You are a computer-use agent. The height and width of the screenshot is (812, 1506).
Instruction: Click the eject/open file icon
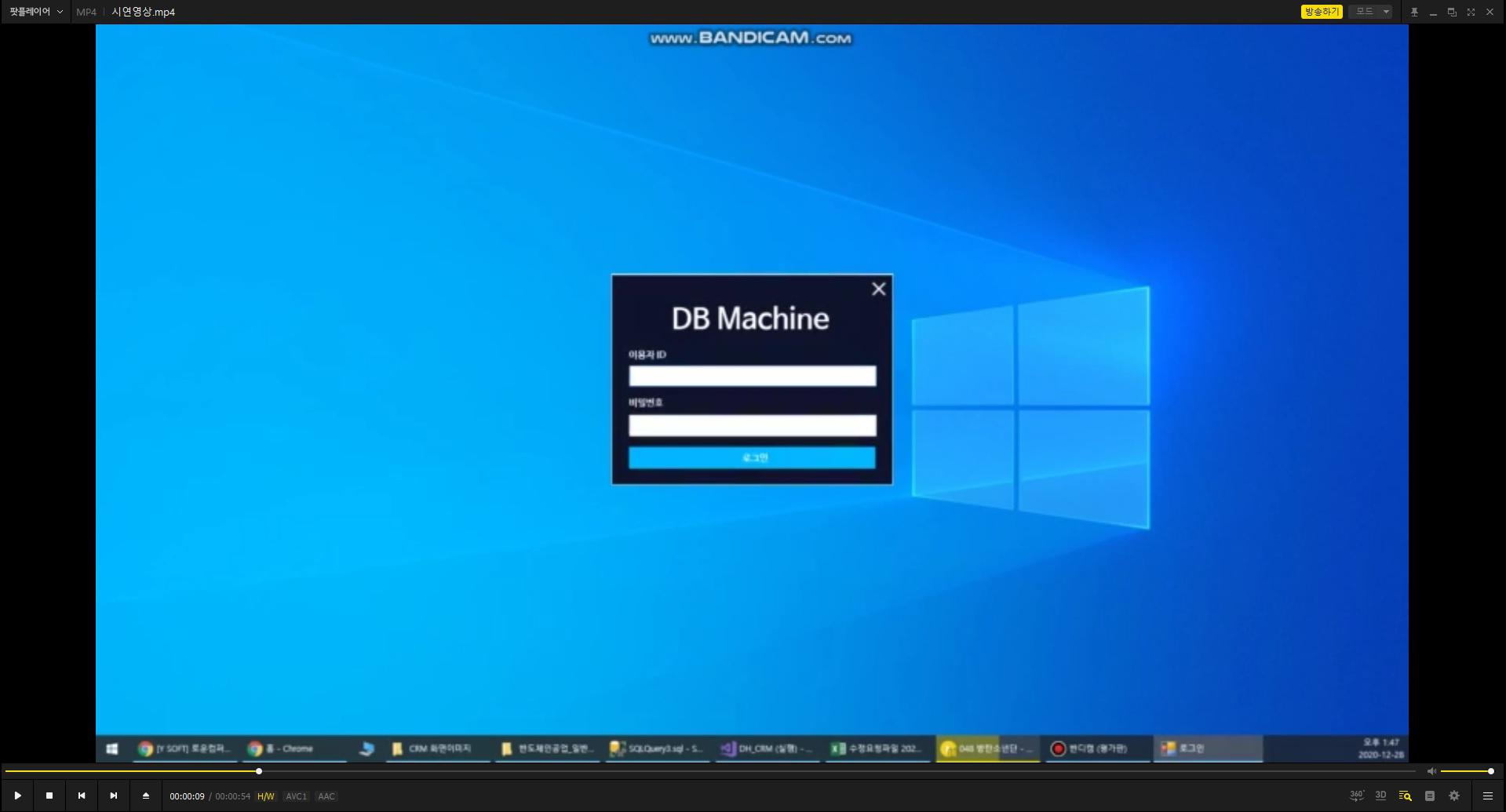click(x=146, y=796)
